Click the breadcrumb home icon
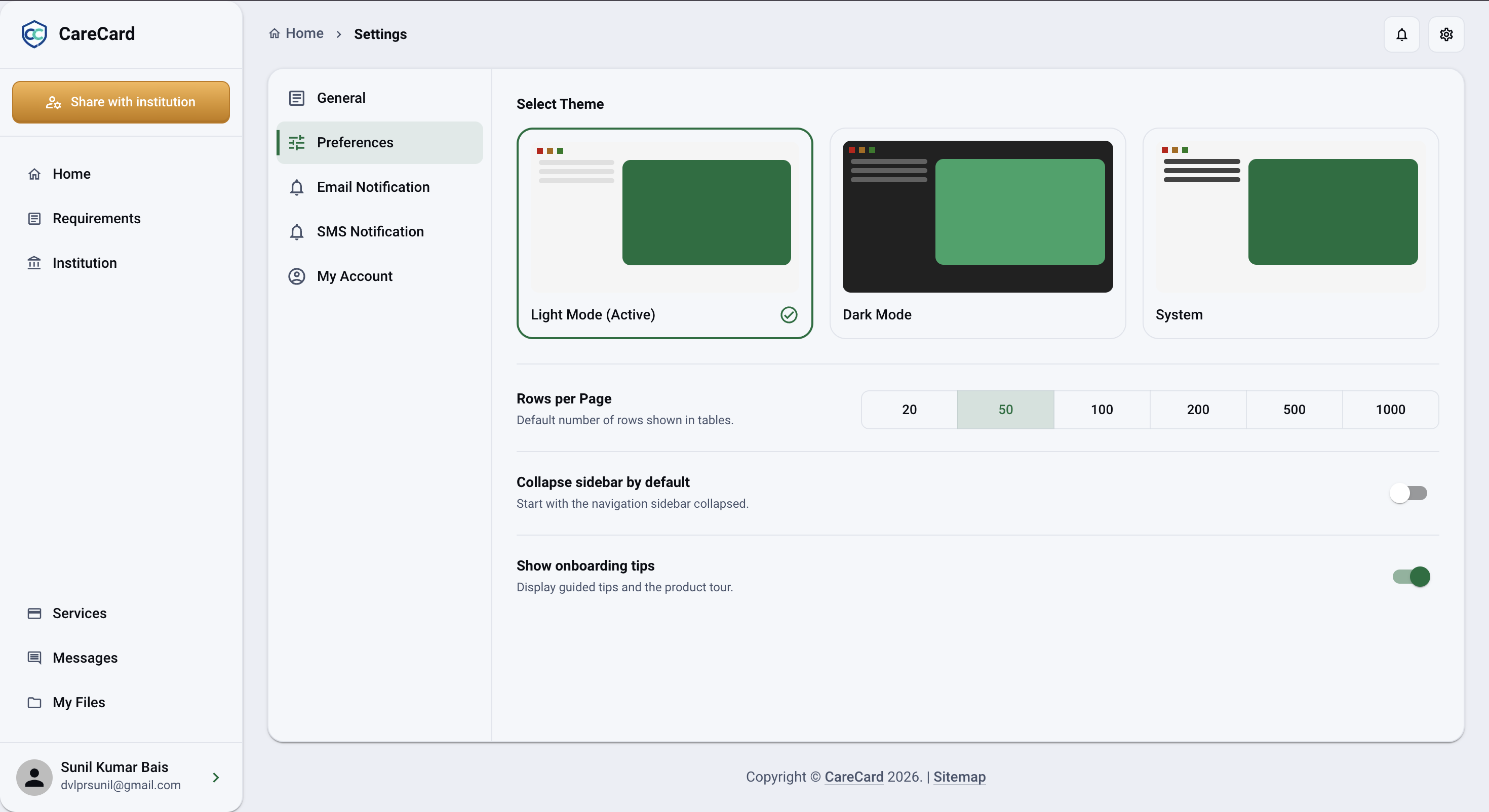The height and width of the screenshot is (812, 1489). pyautogui.click(x=275, y=33)
